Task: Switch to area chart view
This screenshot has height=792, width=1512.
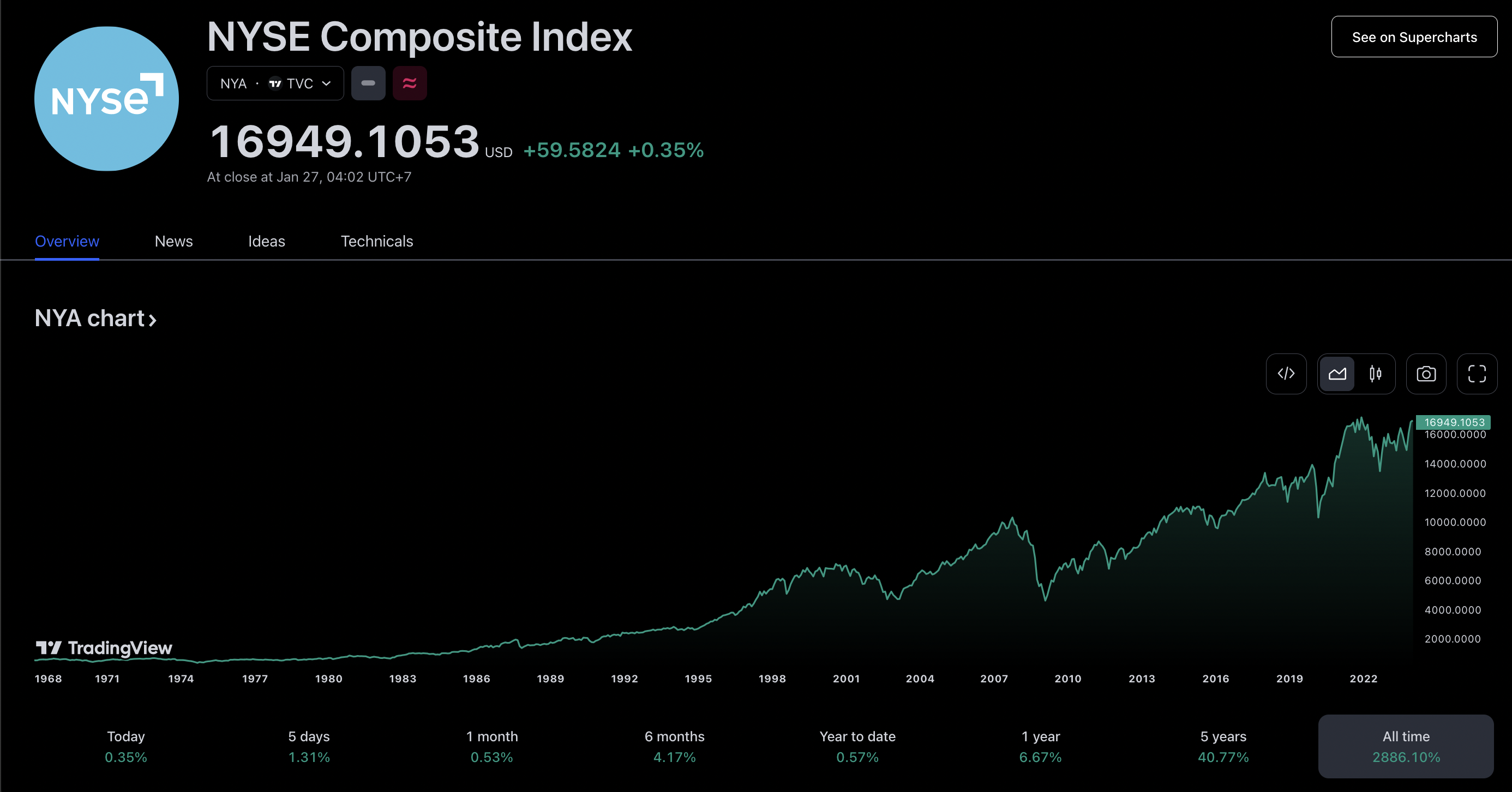Action: pos(1337,374)
